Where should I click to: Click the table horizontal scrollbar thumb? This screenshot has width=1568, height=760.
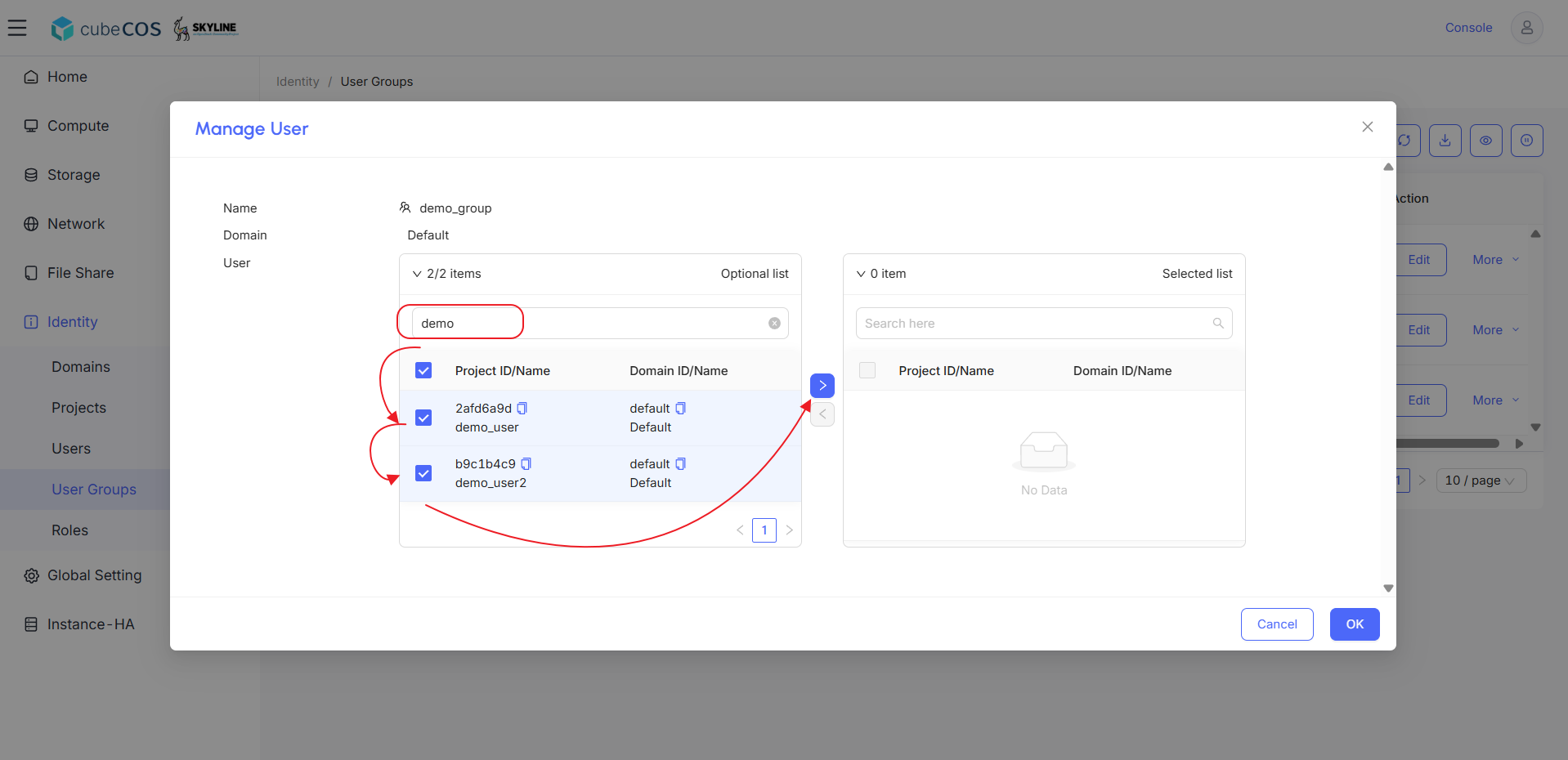(1448, 444)
